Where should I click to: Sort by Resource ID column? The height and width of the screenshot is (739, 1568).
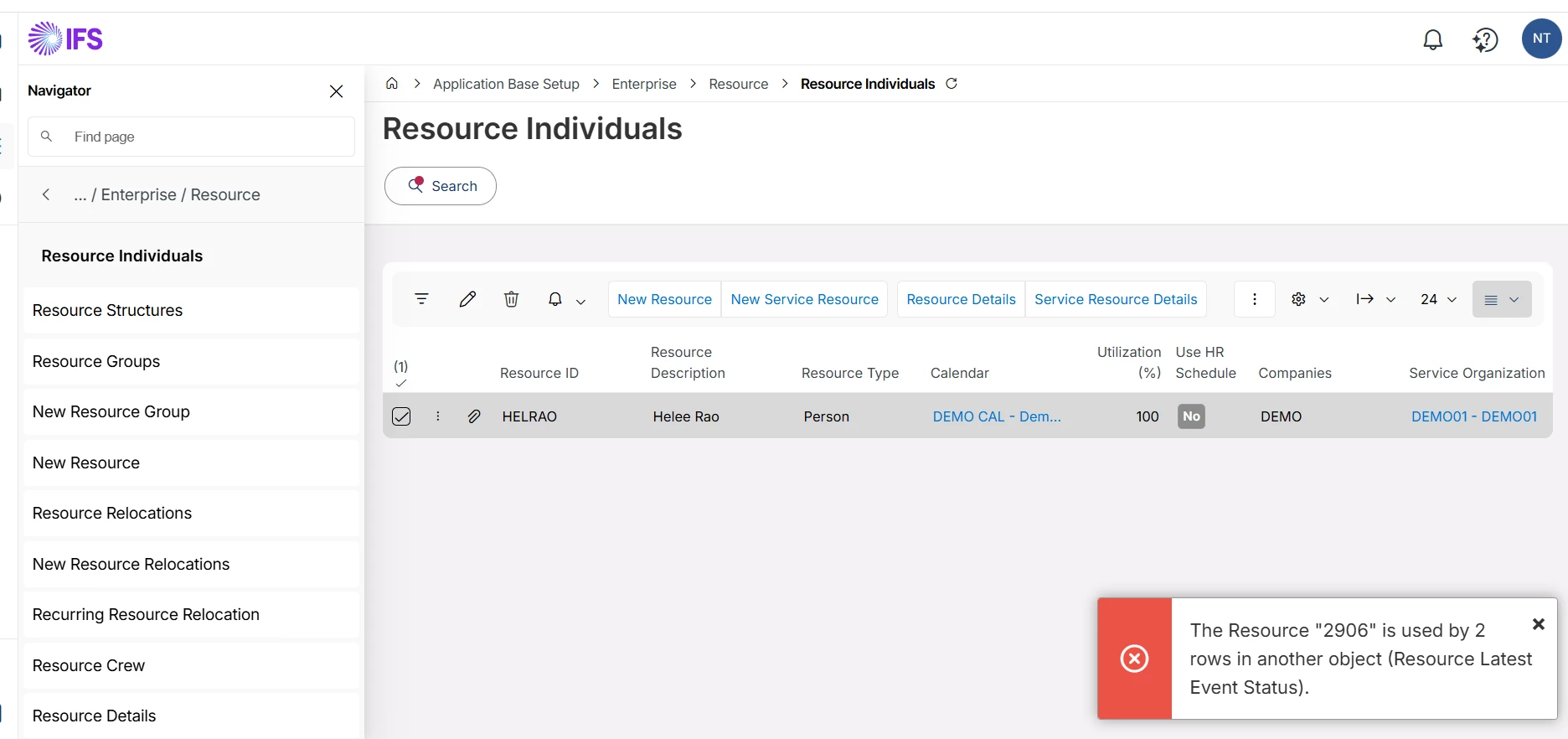pyautogui.click(x=539, y=373)
